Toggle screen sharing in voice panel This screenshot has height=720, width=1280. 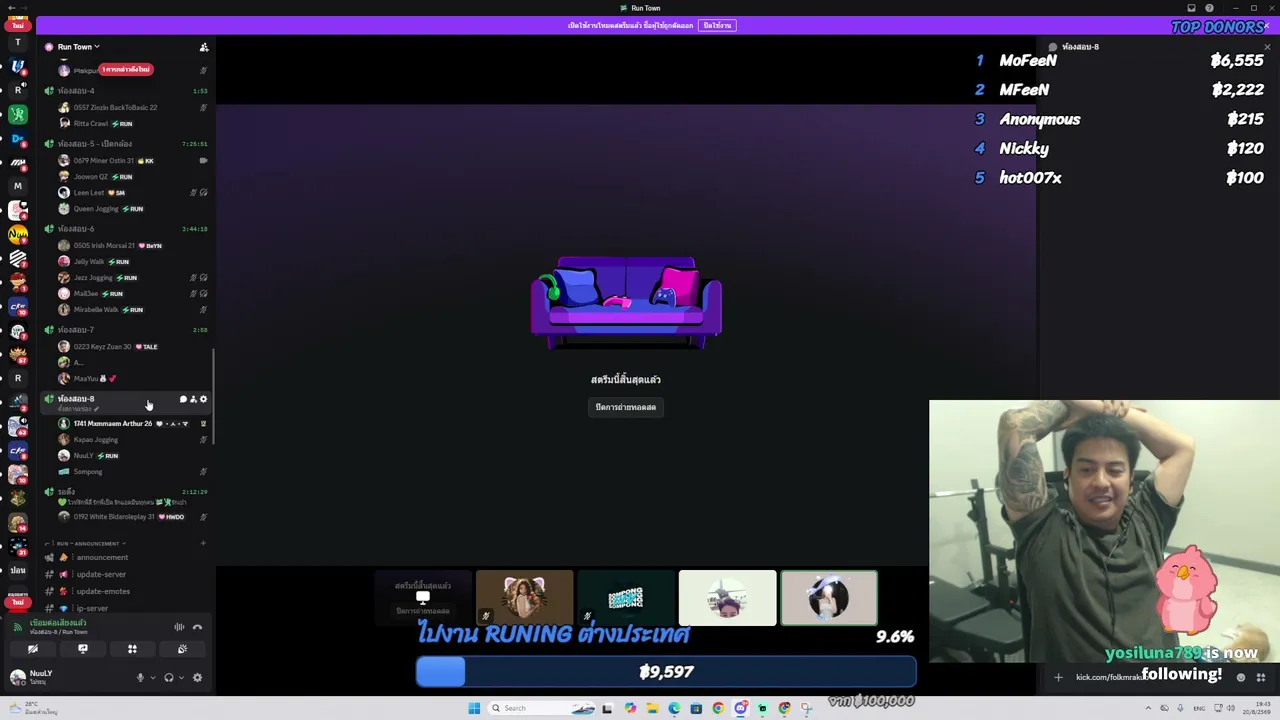tap(83, 650)
